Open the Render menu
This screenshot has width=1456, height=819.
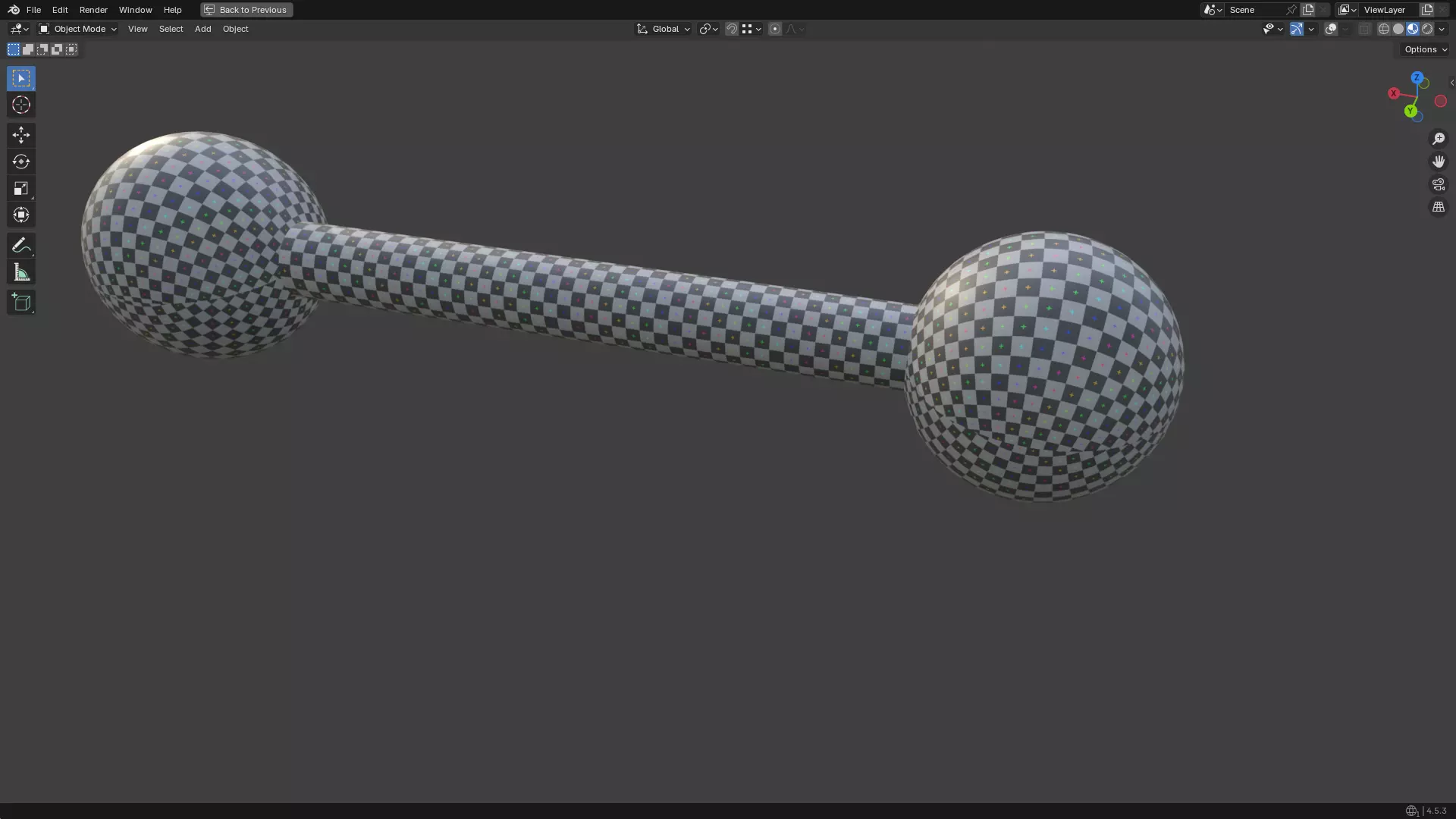(x=93, y=10)
